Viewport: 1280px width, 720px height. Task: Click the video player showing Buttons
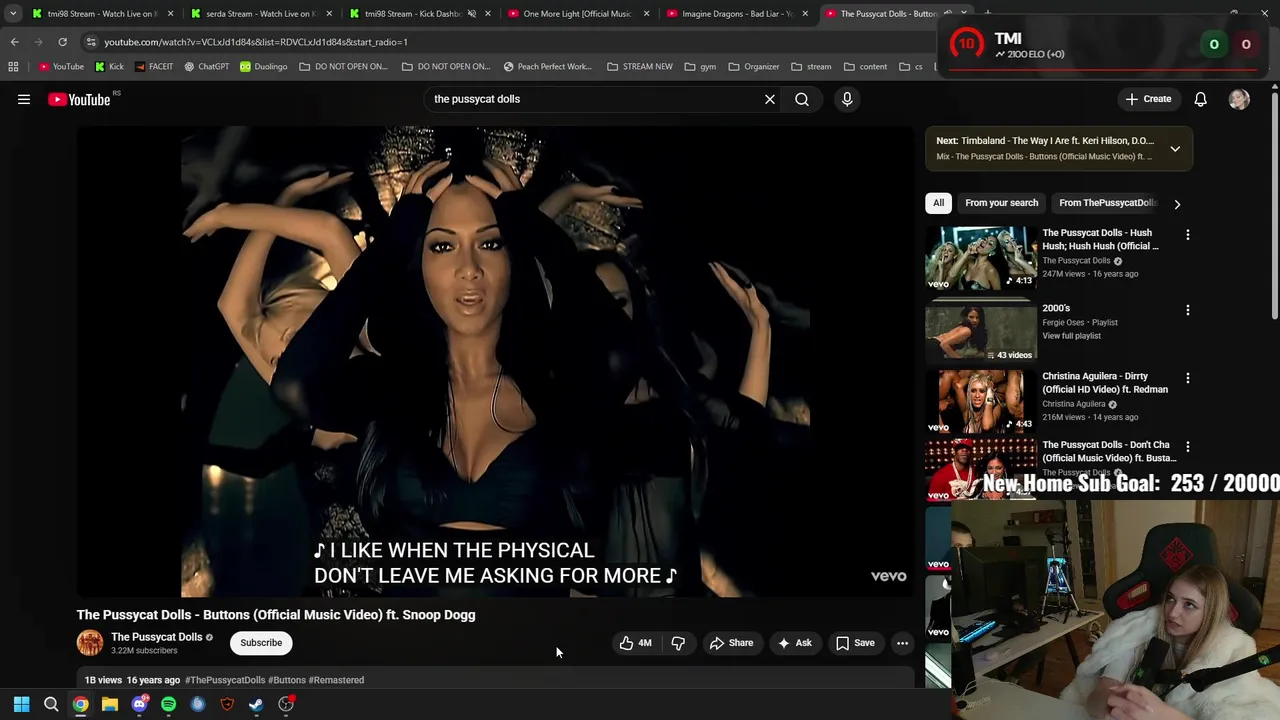coord(495,362)
